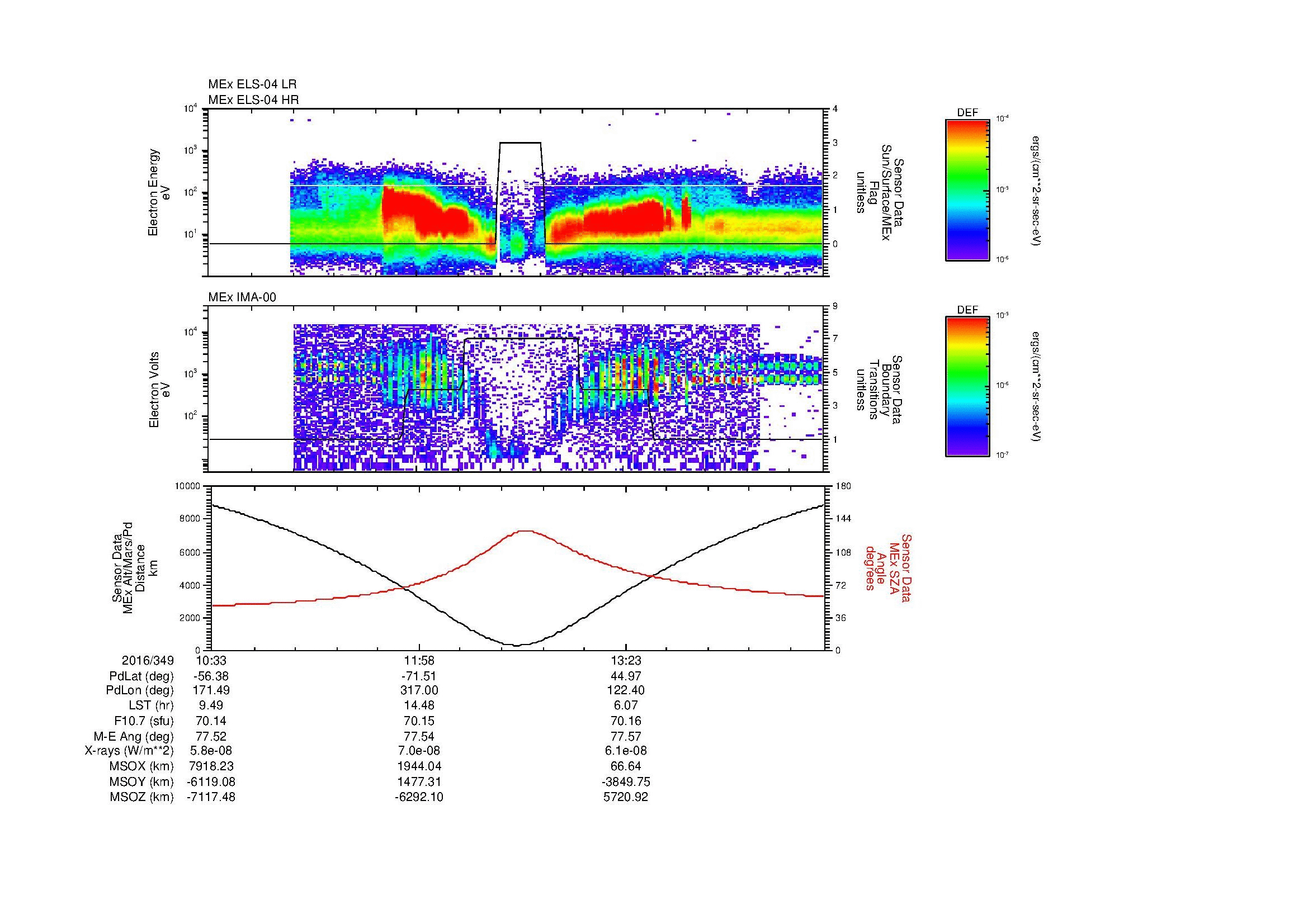The height and width of the screenshot is (924, 1308).
Task: Click the 'LST (hr)' row label
Action: click(150, 706)
